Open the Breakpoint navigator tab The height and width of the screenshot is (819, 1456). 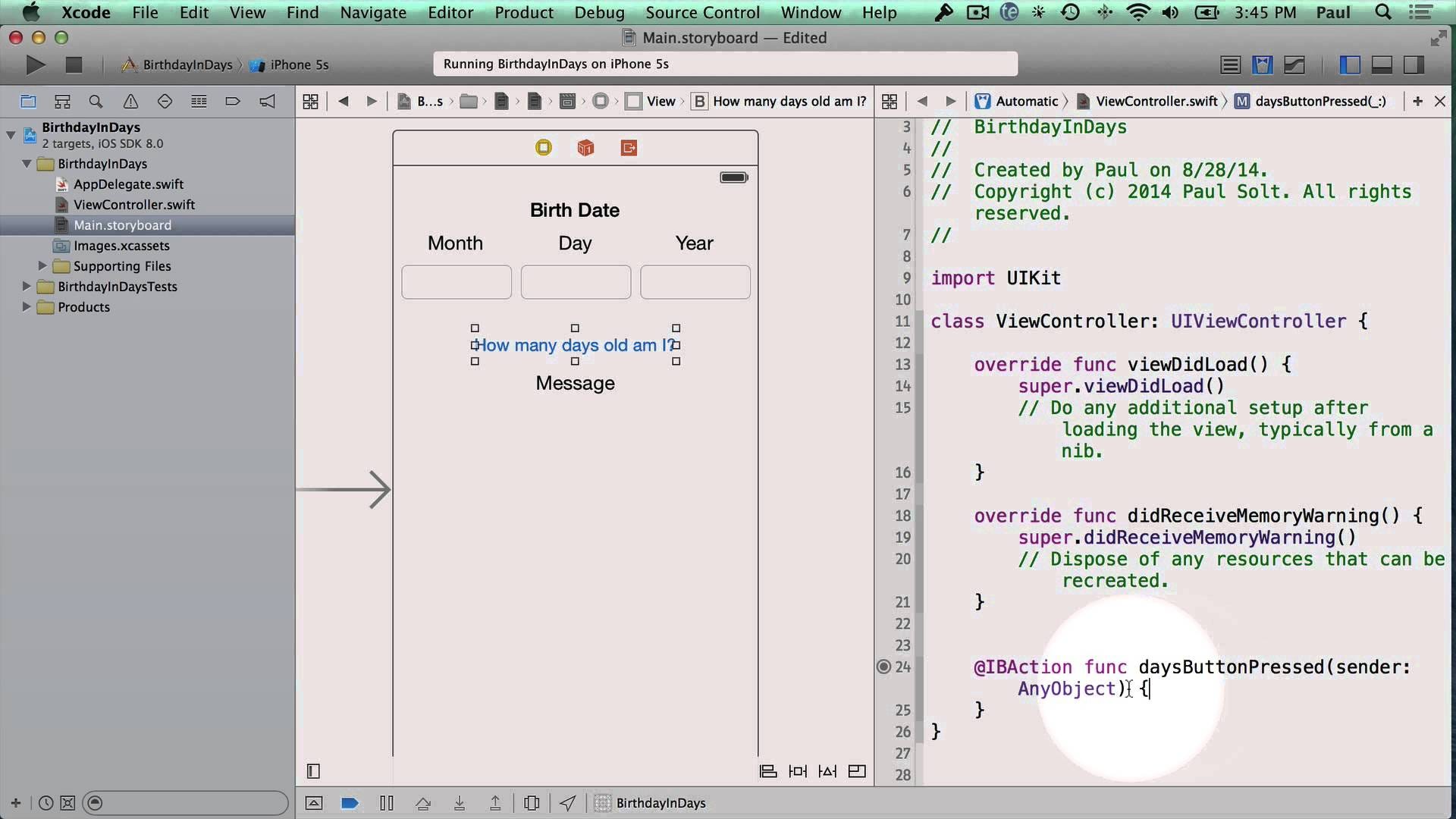pyautogui.click(x=233, y=102)
